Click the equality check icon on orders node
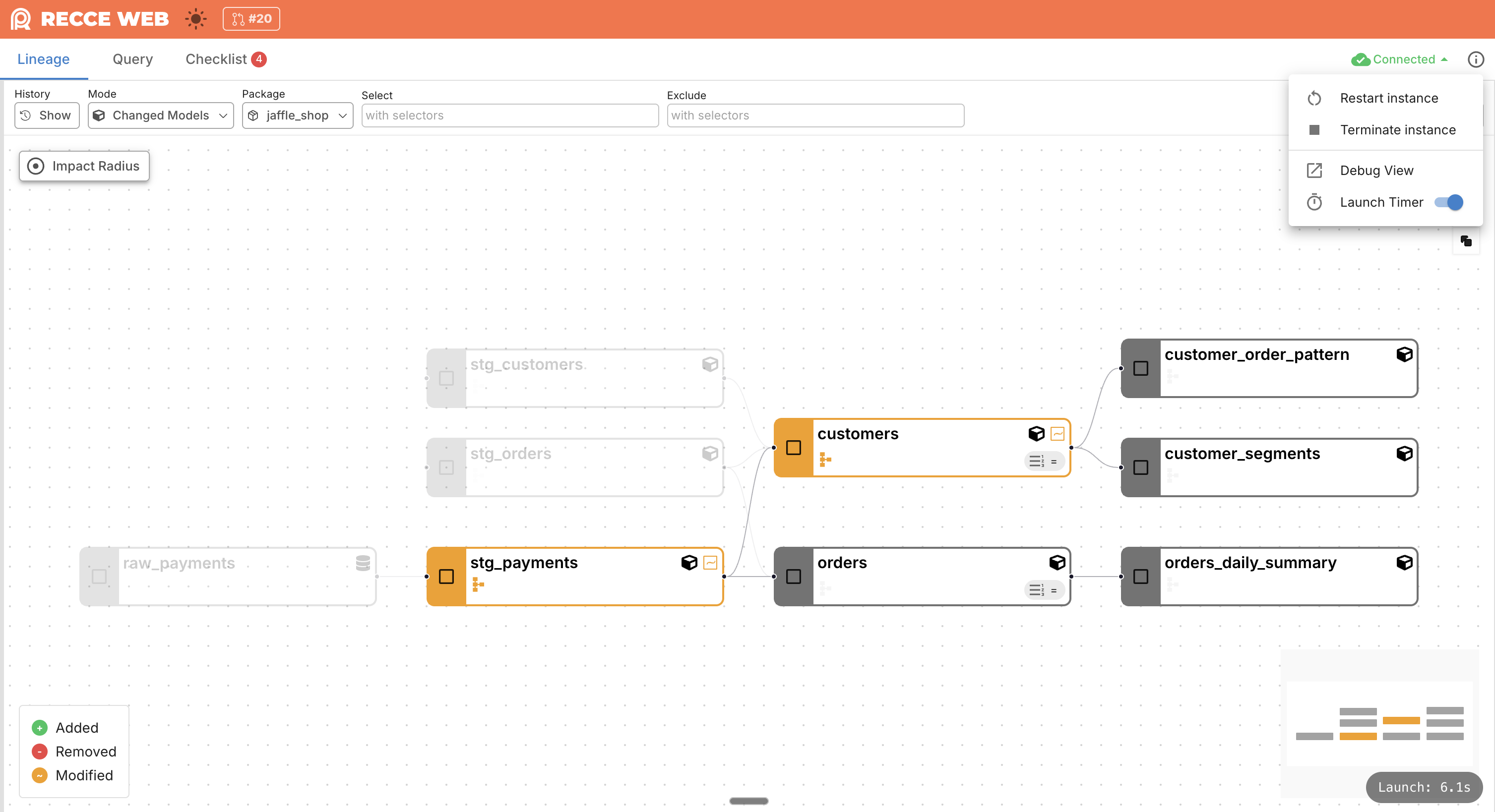The height and width of the screenshot is (812, 1495). 1055,590
